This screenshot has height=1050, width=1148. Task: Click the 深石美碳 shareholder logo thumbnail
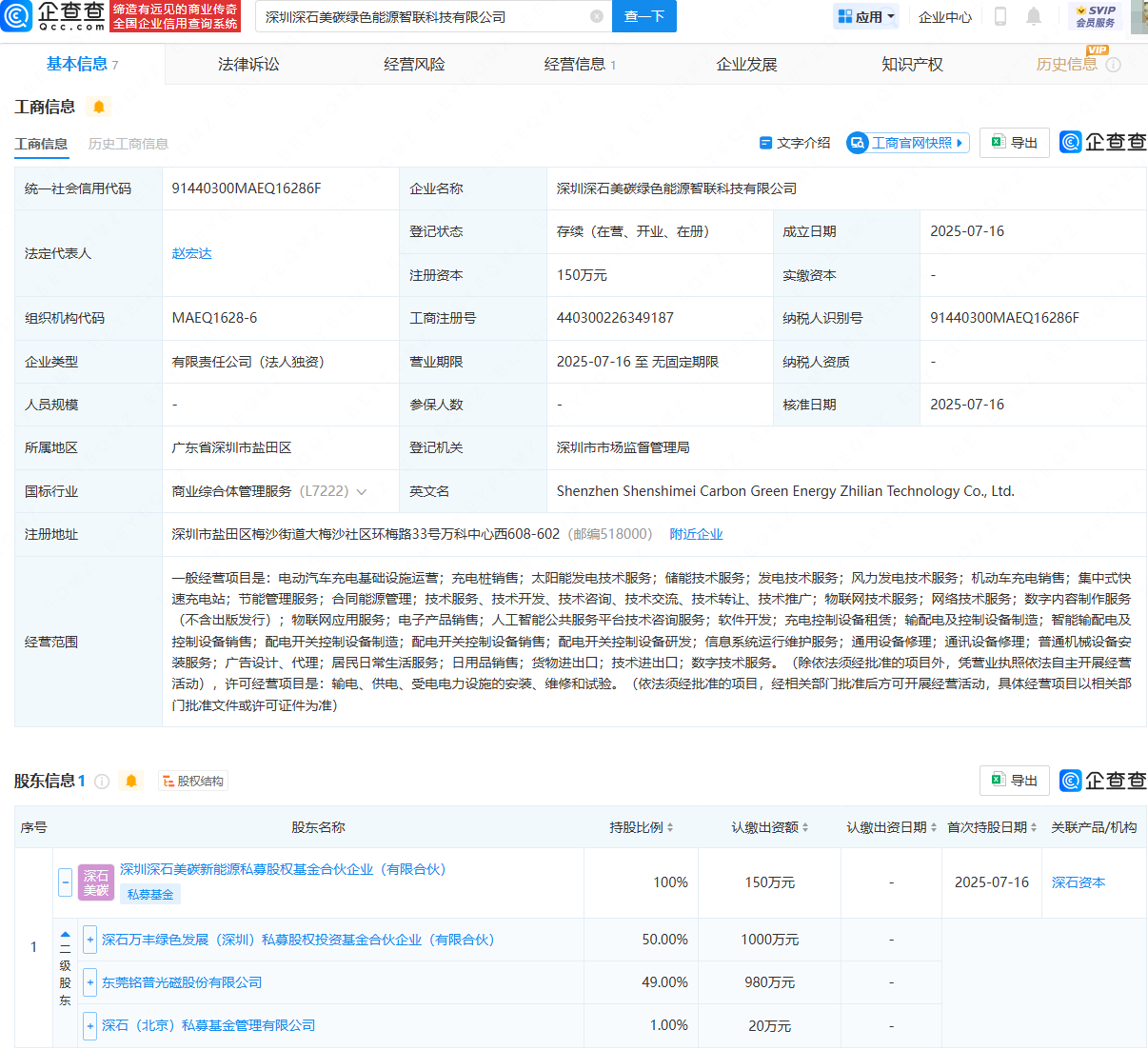pyautogui.click(x=96, y=882)
